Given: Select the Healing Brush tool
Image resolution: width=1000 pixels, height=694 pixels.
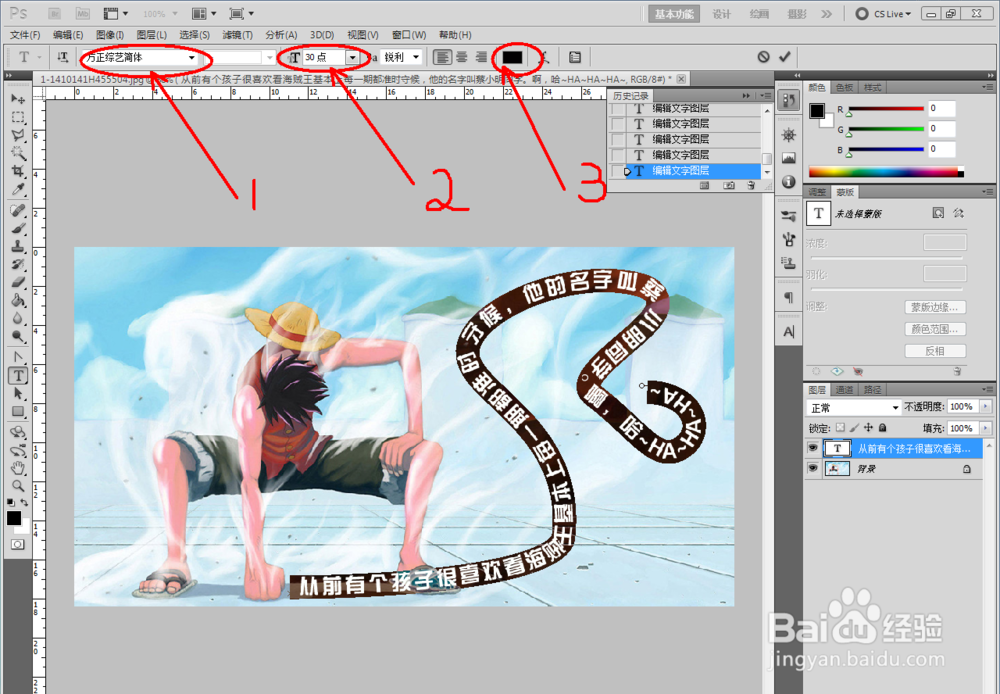Looking at the screenshot, I should coord(18,210).
